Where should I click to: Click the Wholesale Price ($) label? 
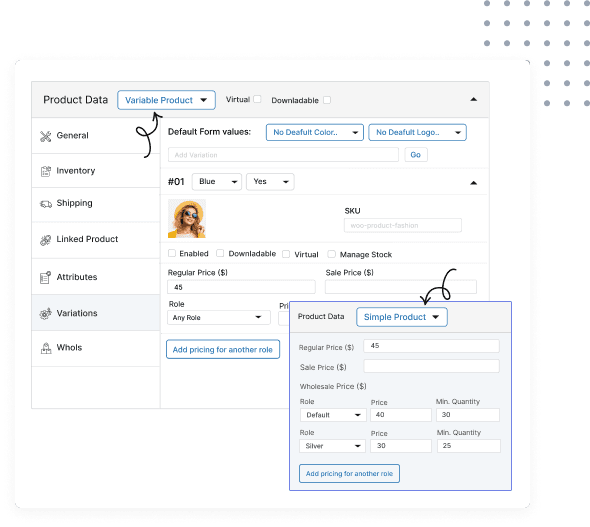(333, 386)
